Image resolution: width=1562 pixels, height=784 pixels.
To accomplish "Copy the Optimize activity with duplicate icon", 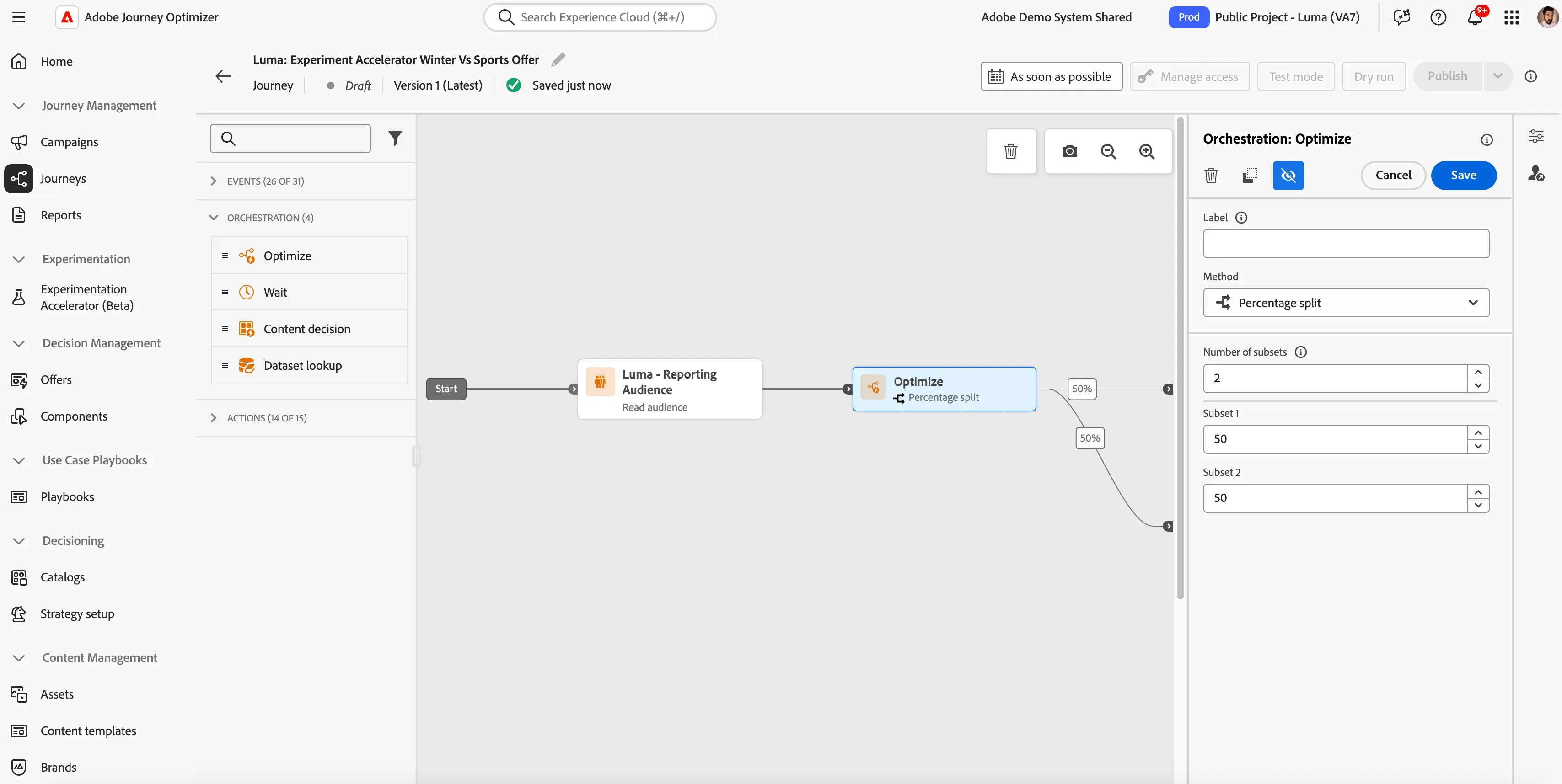I will click(1250, 175).
